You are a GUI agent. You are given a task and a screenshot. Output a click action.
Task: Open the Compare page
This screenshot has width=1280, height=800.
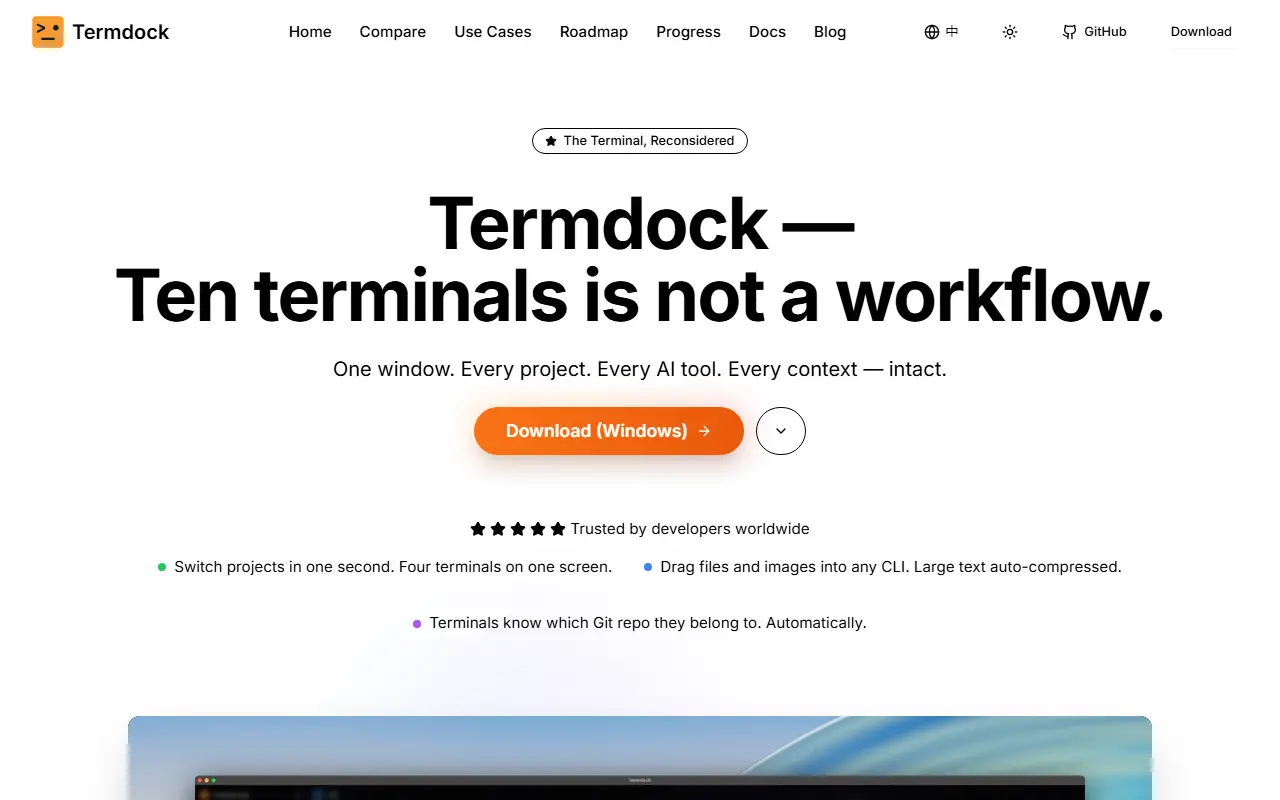click(x=393, y=32)
